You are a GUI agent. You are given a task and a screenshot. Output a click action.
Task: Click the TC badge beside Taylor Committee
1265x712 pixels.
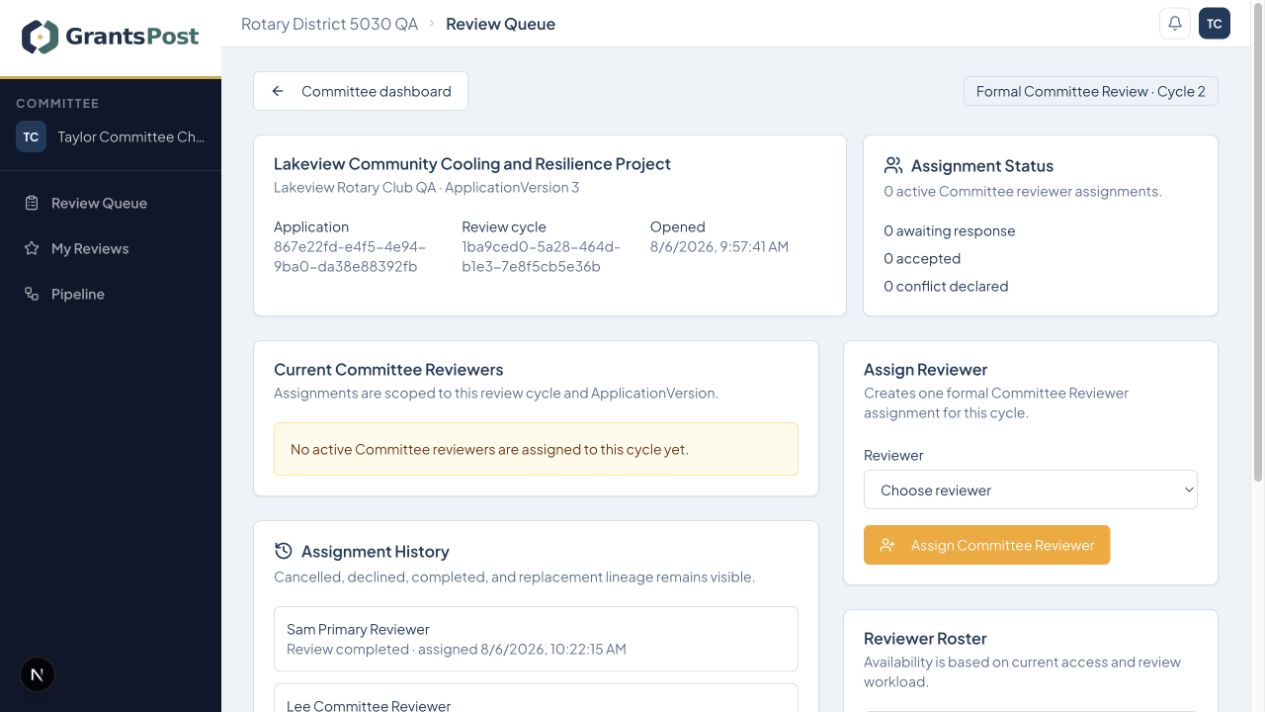pyautogui.click(x=31, y=137)
